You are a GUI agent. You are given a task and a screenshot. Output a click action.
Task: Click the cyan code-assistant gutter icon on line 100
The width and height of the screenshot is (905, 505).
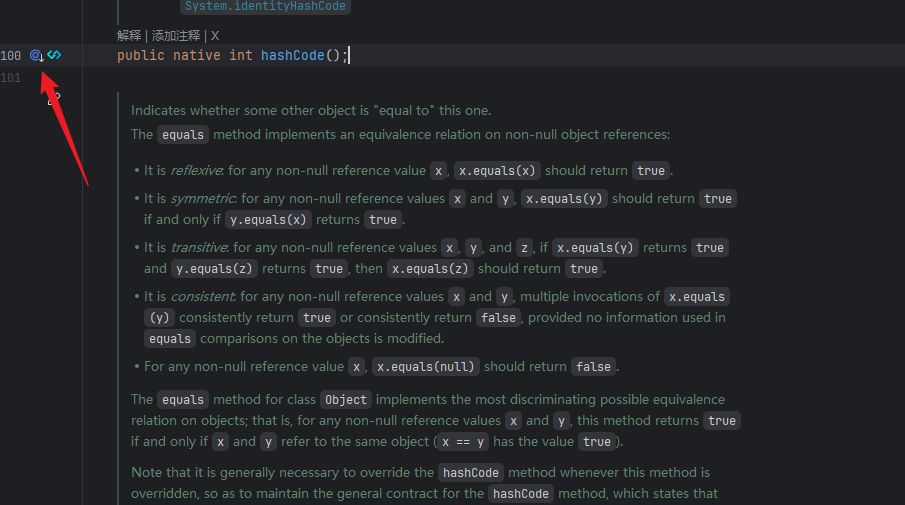54,55
